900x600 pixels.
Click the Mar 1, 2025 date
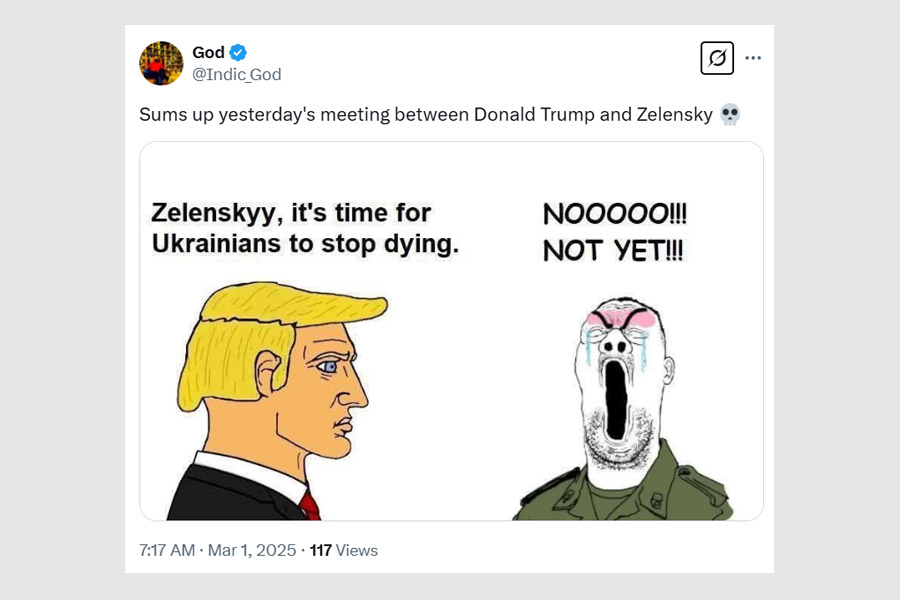(x=250, y=550)
